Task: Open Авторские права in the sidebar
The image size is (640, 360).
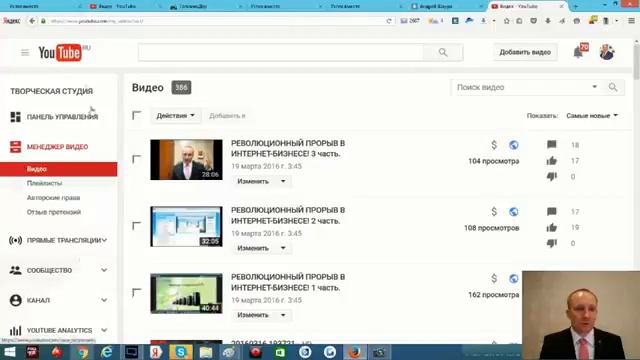Action: coord(53,198)
